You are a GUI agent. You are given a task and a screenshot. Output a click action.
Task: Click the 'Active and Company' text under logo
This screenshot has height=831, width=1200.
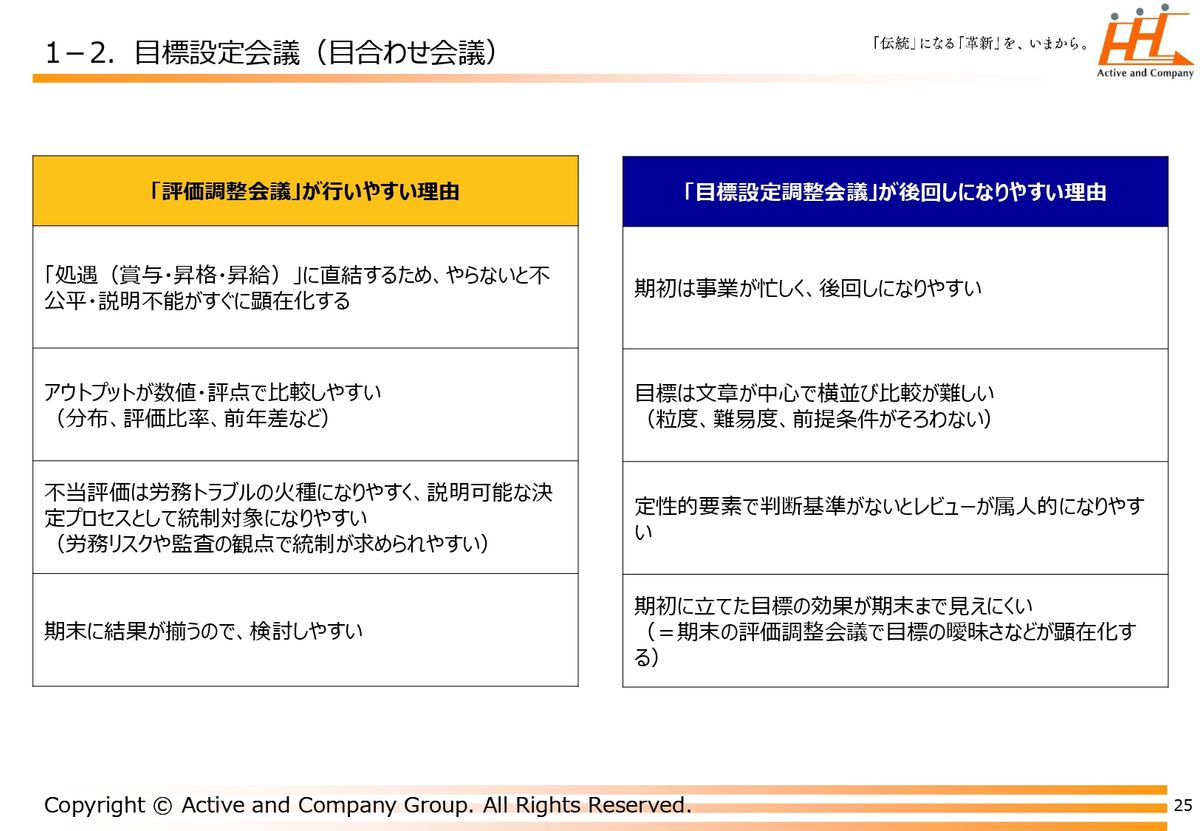pyautogui.click(x=1145, y=73)
